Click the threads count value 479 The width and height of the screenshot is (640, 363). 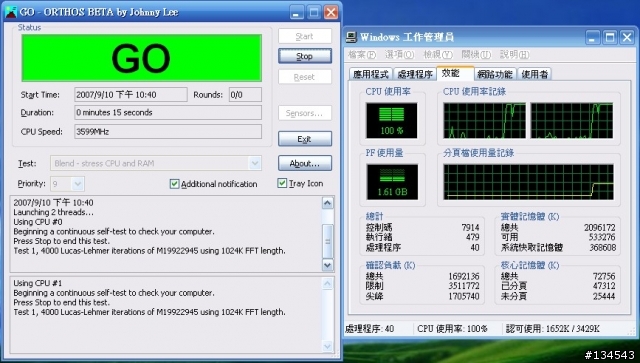click(472, 237)
